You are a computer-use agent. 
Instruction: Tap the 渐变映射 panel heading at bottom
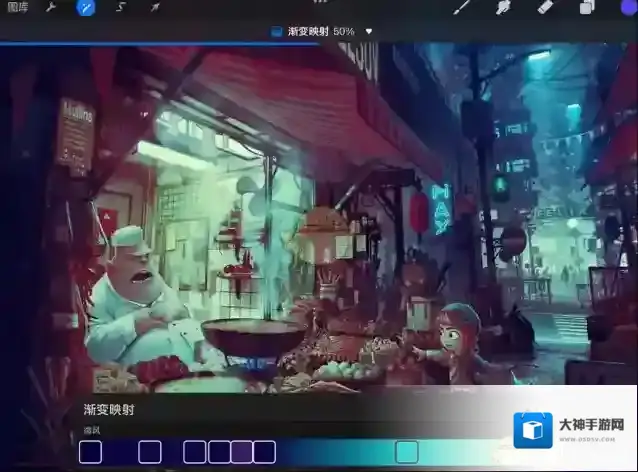[x=109, y=410]
